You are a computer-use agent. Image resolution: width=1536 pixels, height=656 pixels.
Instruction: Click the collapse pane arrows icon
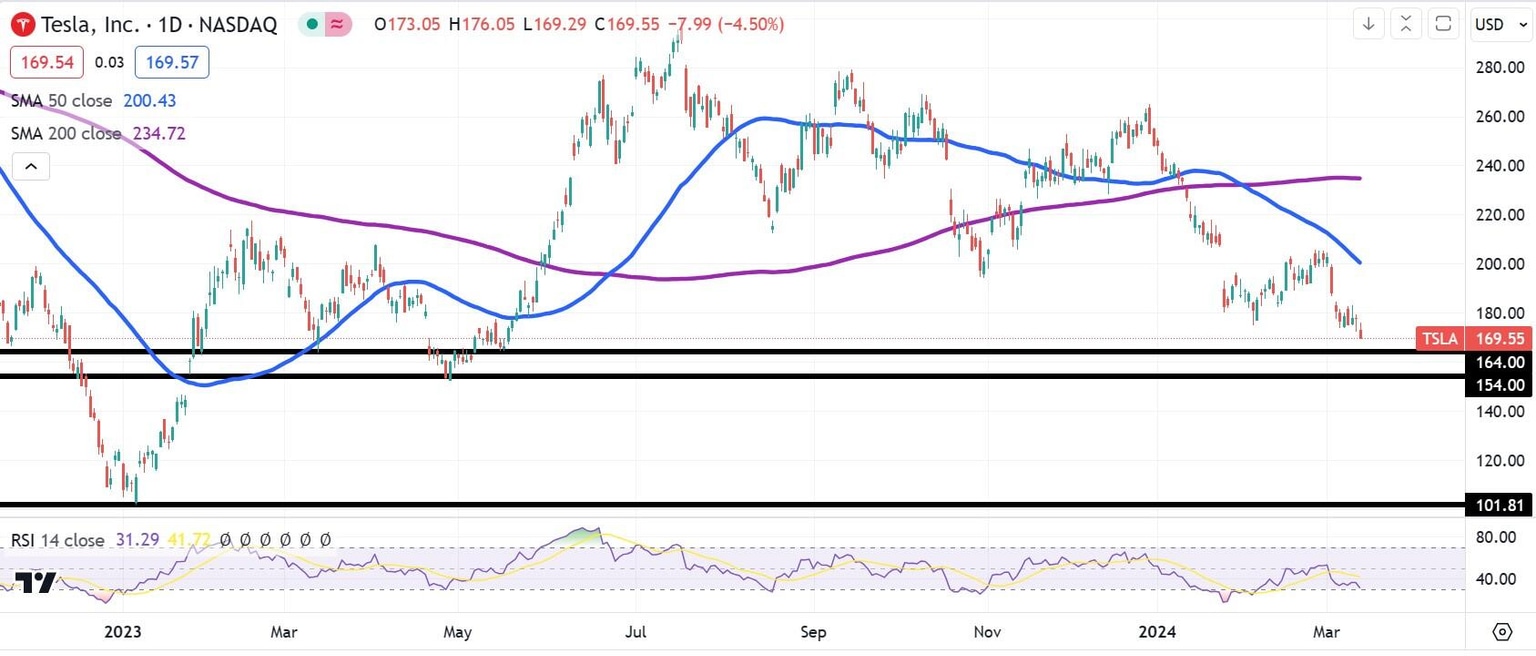click(1406, 24)
